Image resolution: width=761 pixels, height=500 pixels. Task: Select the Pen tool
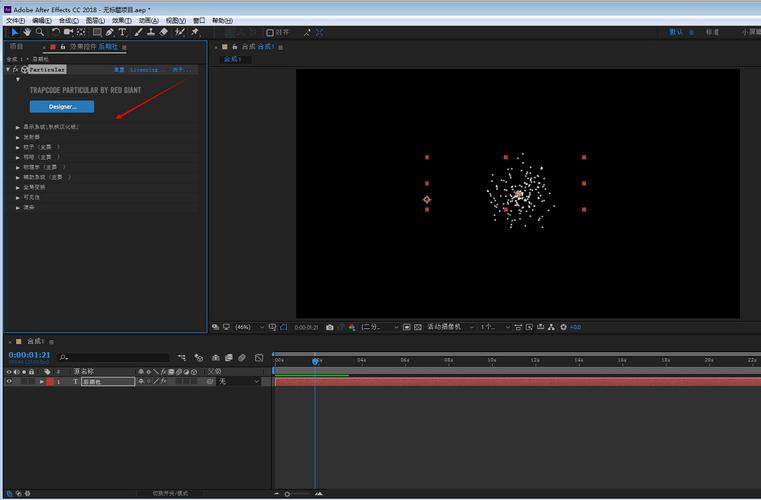tap(109, 32)
